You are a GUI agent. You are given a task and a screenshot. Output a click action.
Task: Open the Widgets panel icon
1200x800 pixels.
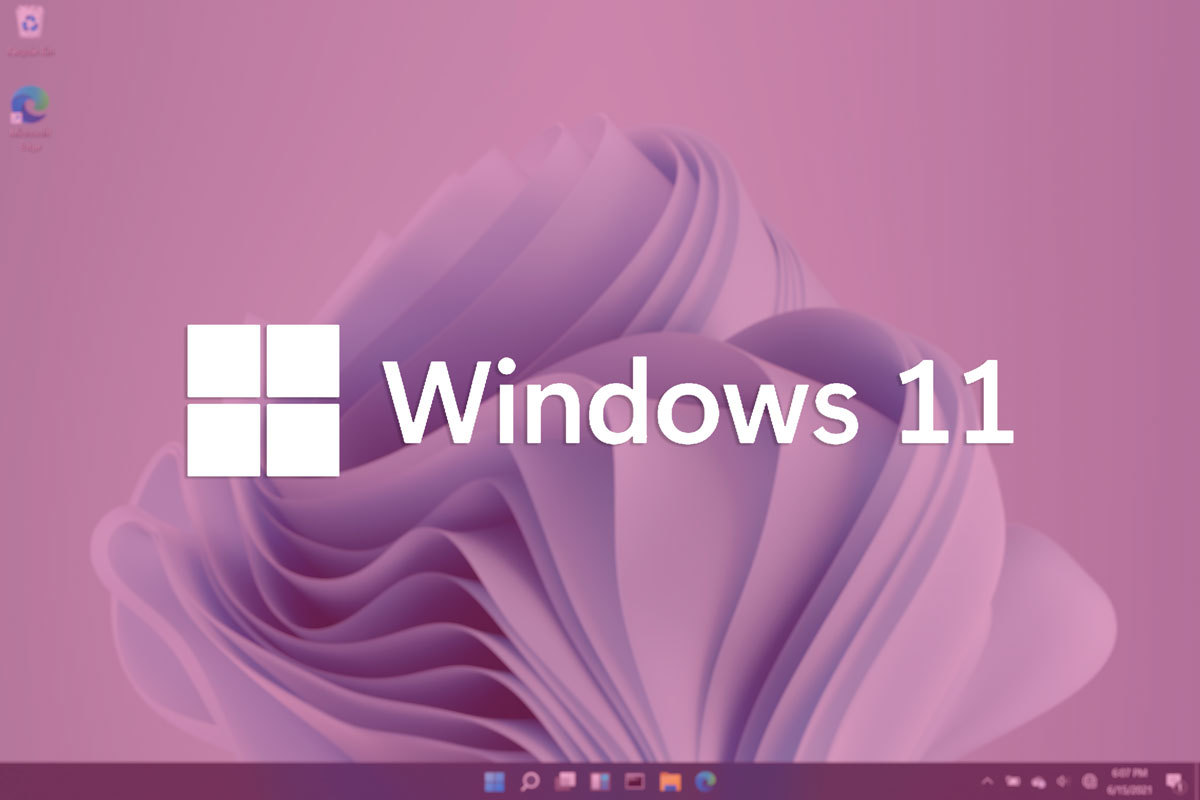(600, 781)
